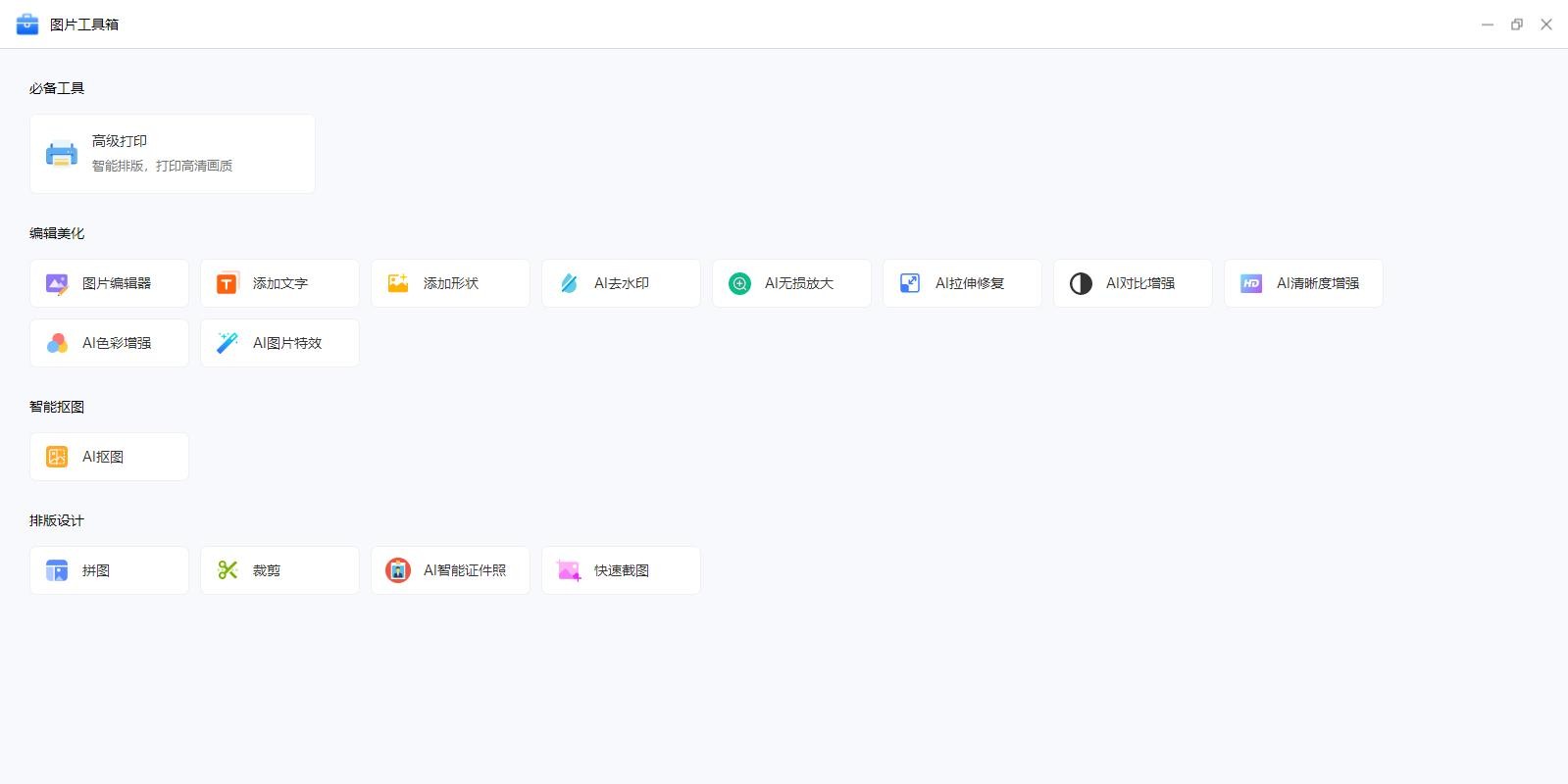
Task: Launch the 图片编辑器 image editor
Action: click(x=109, y=283)
